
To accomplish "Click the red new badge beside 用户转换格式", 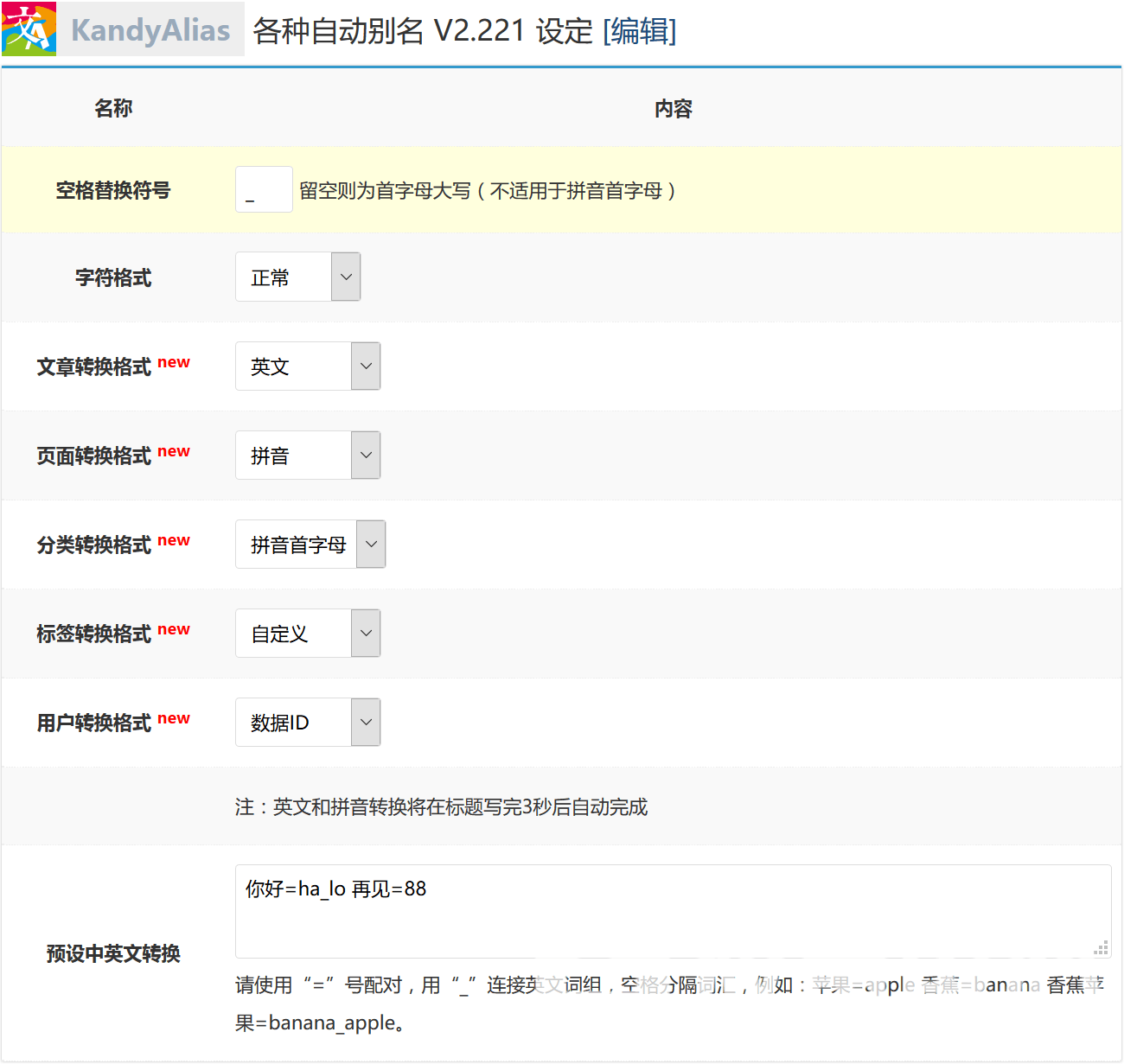I will [x=174, y=718].
